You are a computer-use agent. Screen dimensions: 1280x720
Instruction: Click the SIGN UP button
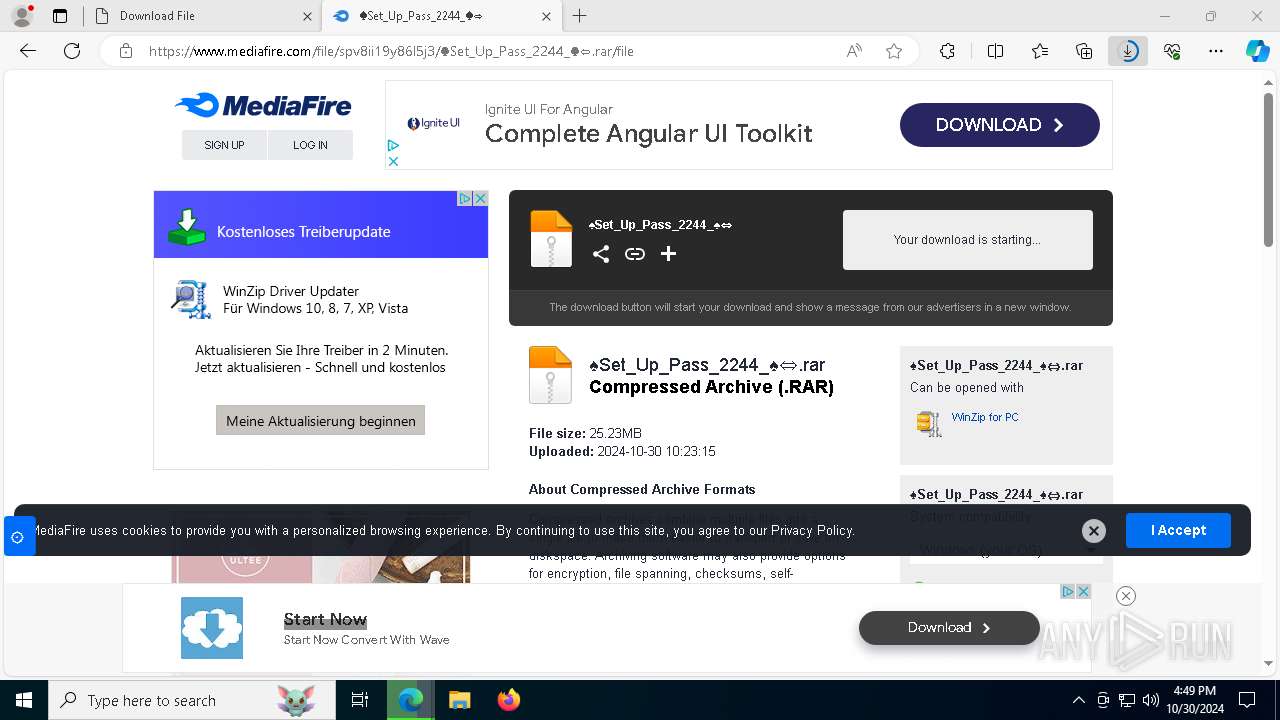(x=224, y=145)
